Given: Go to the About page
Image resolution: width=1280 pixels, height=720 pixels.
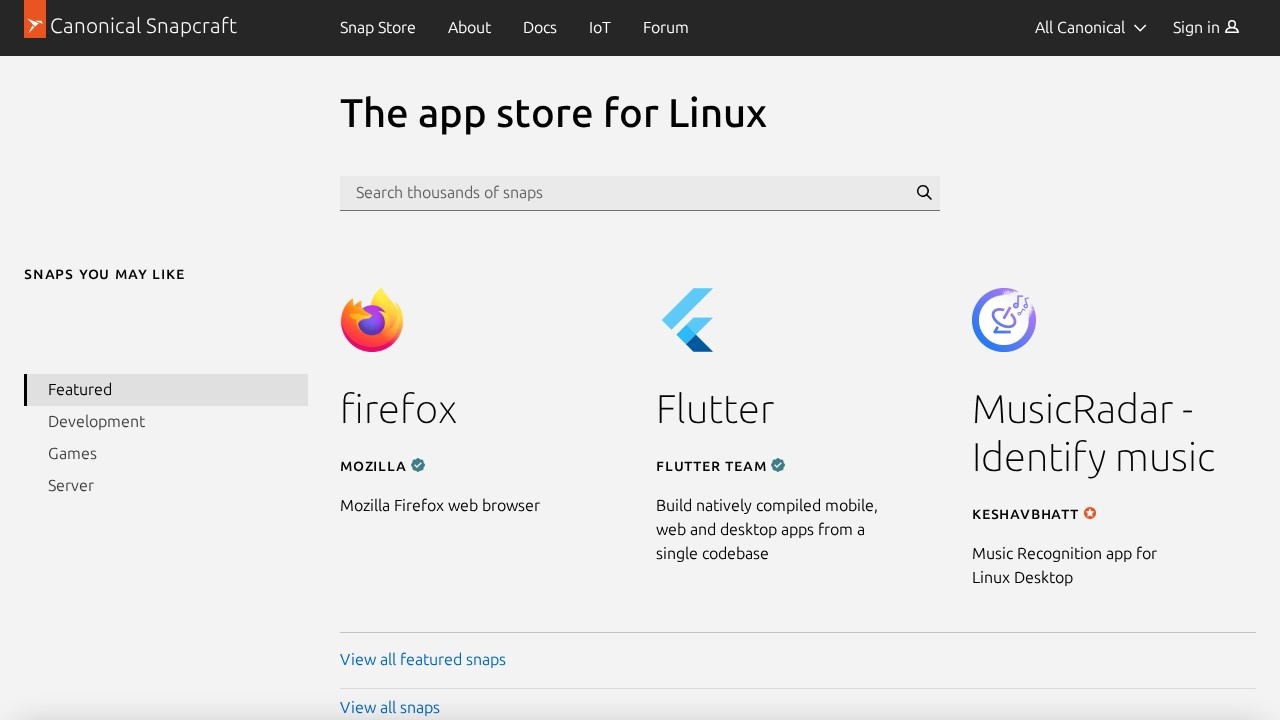Looking at the screenshot, I should [469, 27].
